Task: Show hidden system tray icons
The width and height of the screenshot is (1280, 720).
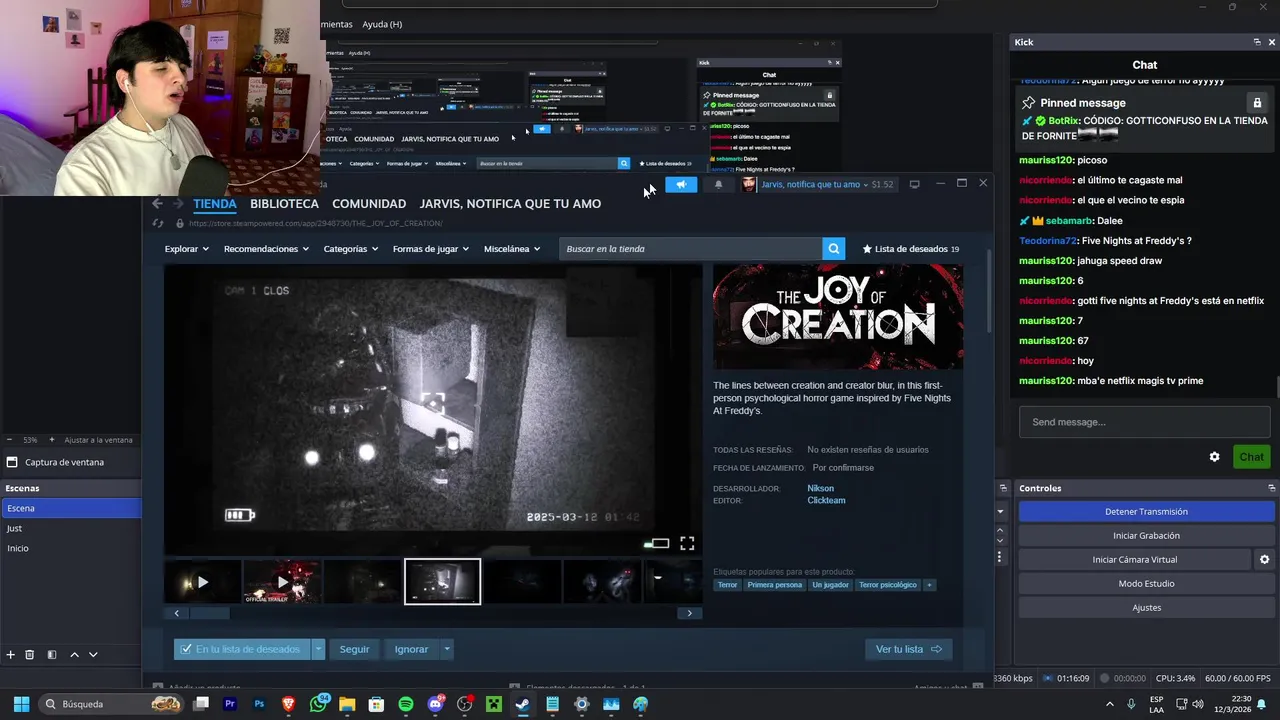Action: 1110,704
